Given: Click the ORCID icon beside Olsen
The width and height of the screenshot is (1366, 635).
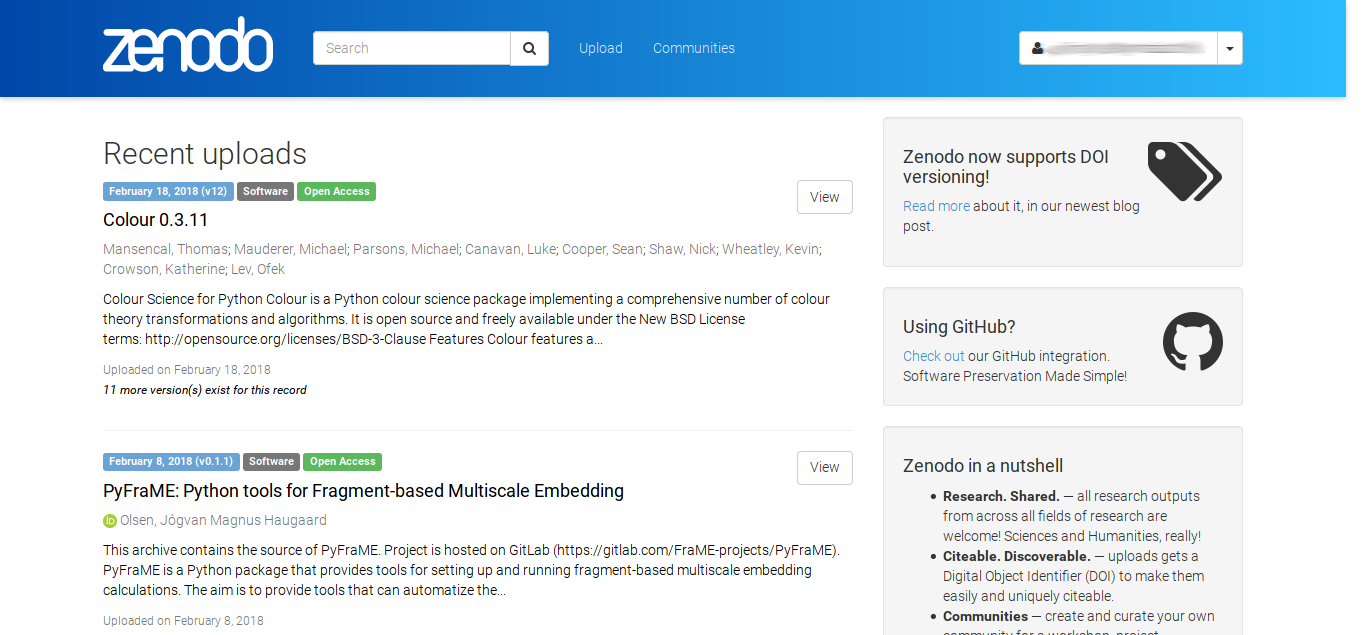Looking at the screenshot, I should [x=110, y=521].
